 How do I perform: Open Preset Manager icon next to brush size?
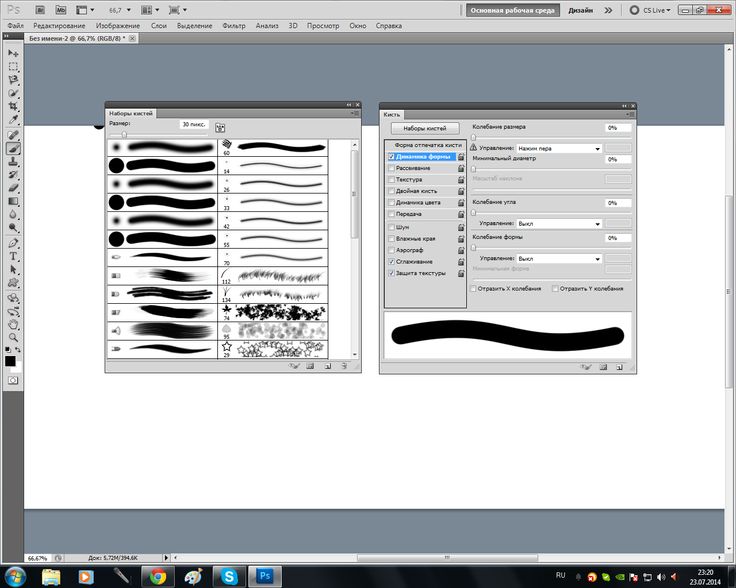click(x=220, y=128)
